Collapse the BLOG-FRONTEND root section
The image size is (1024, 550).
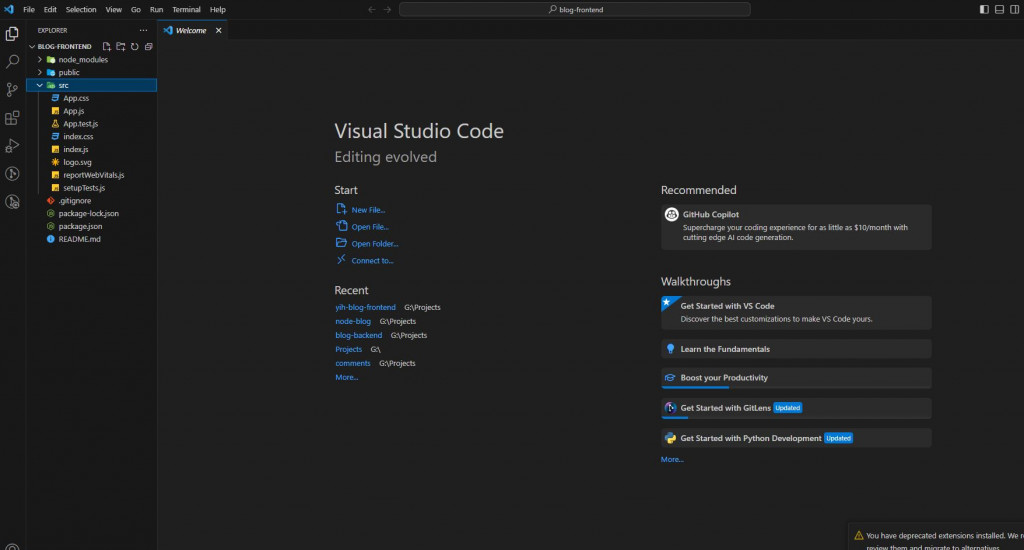point(32,46)
